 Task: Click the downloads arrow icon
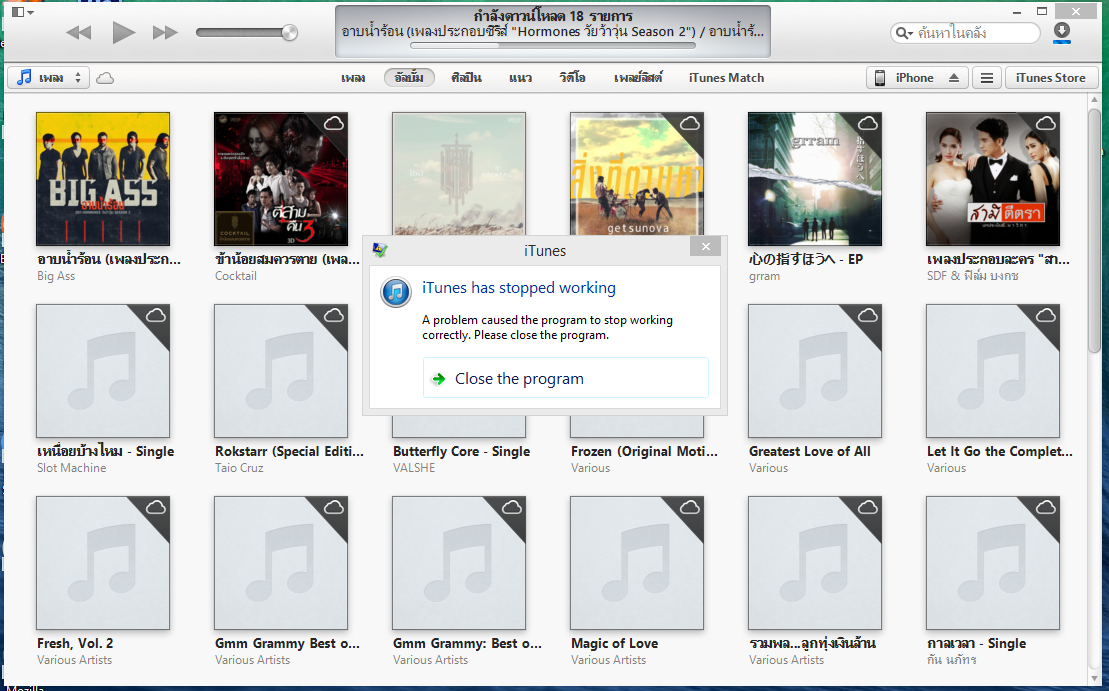(1061, 31)
